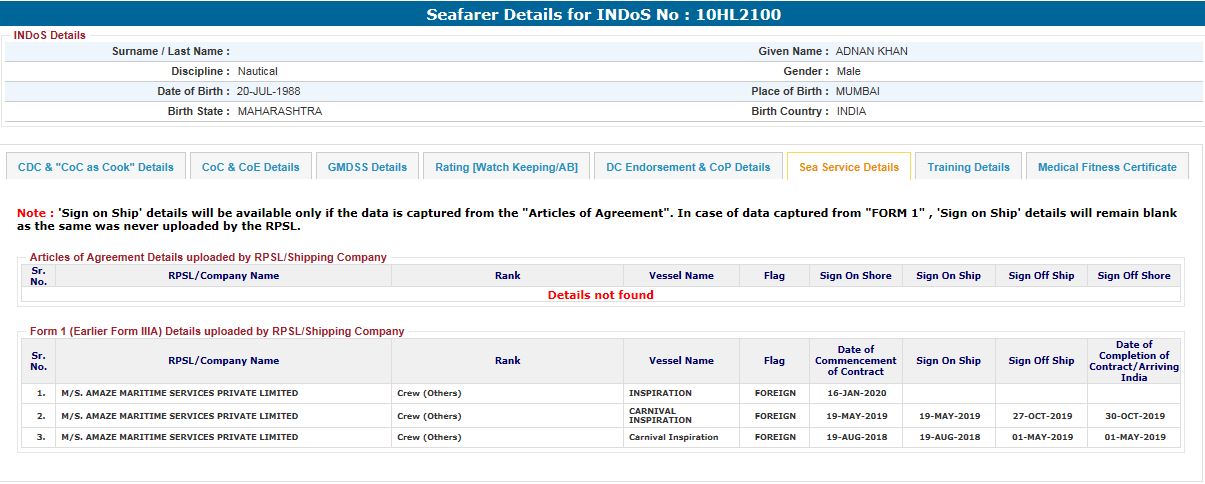Click Sign On Ship date 19-AUG-2018
1205x484 pixels.
click(x=948, y=437)
